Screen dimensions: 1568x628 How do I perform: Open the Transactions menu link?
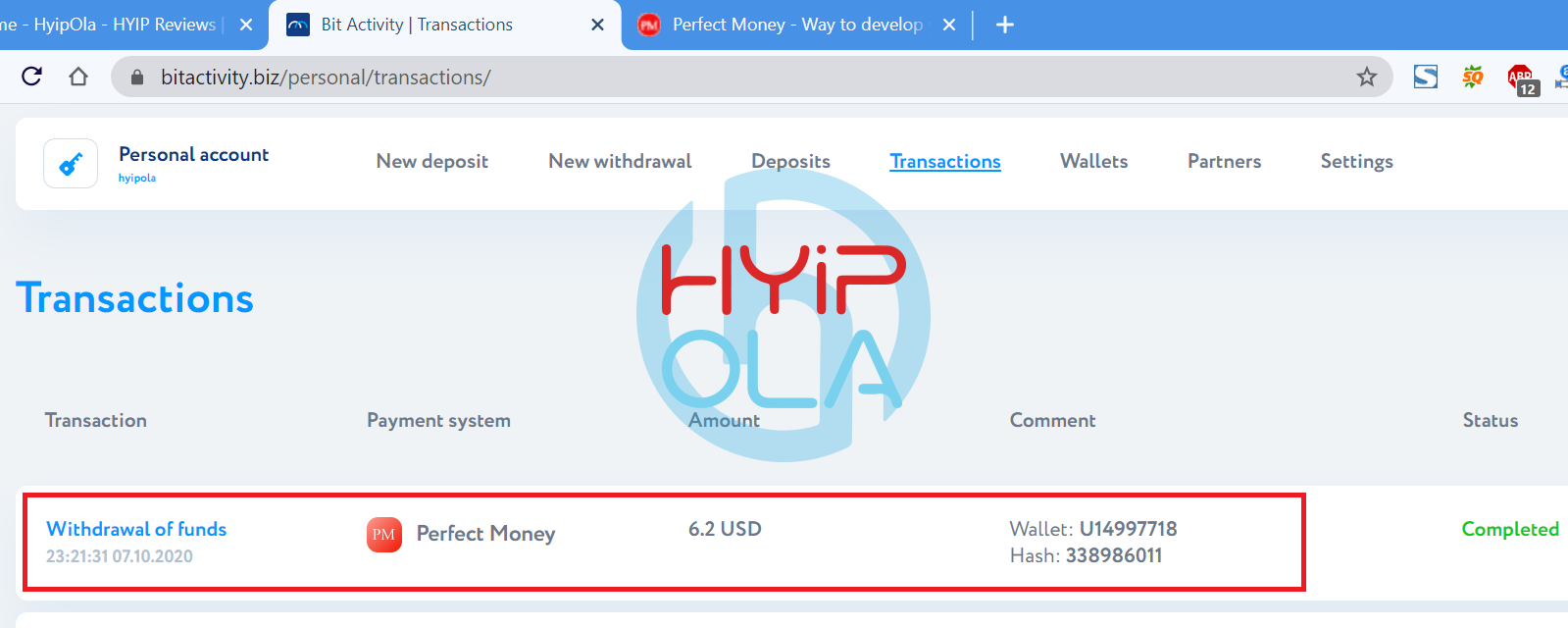[x=945, y=161]
